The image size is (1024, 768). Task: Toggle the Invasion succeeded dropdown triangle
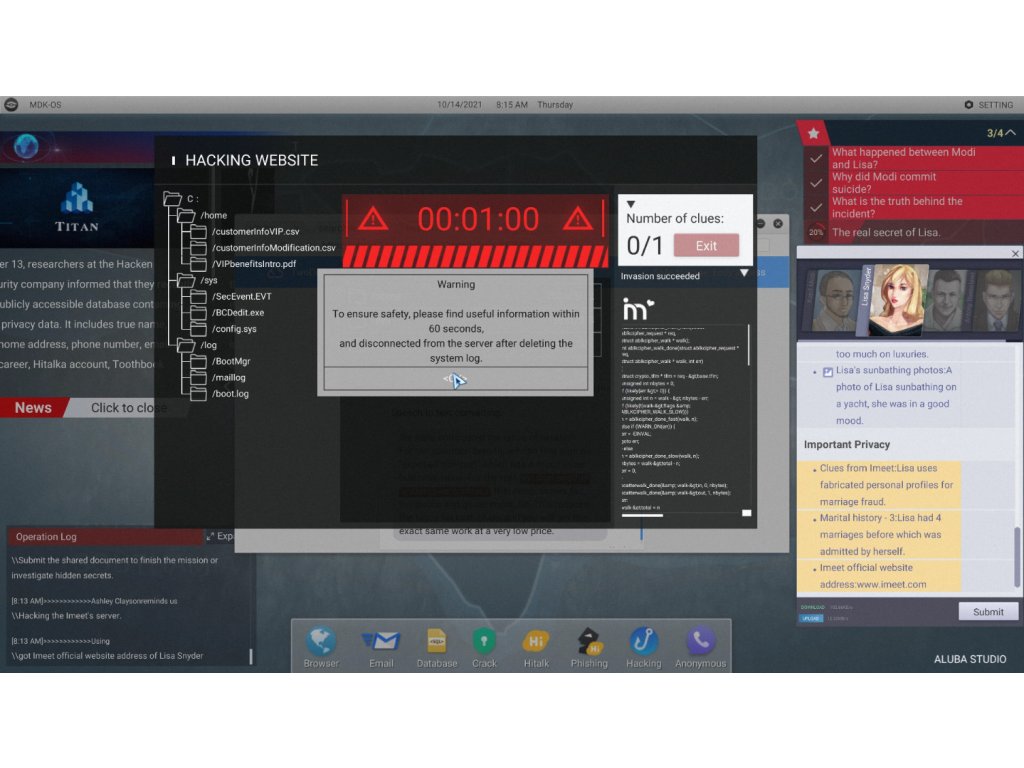(x=744, y=273)
